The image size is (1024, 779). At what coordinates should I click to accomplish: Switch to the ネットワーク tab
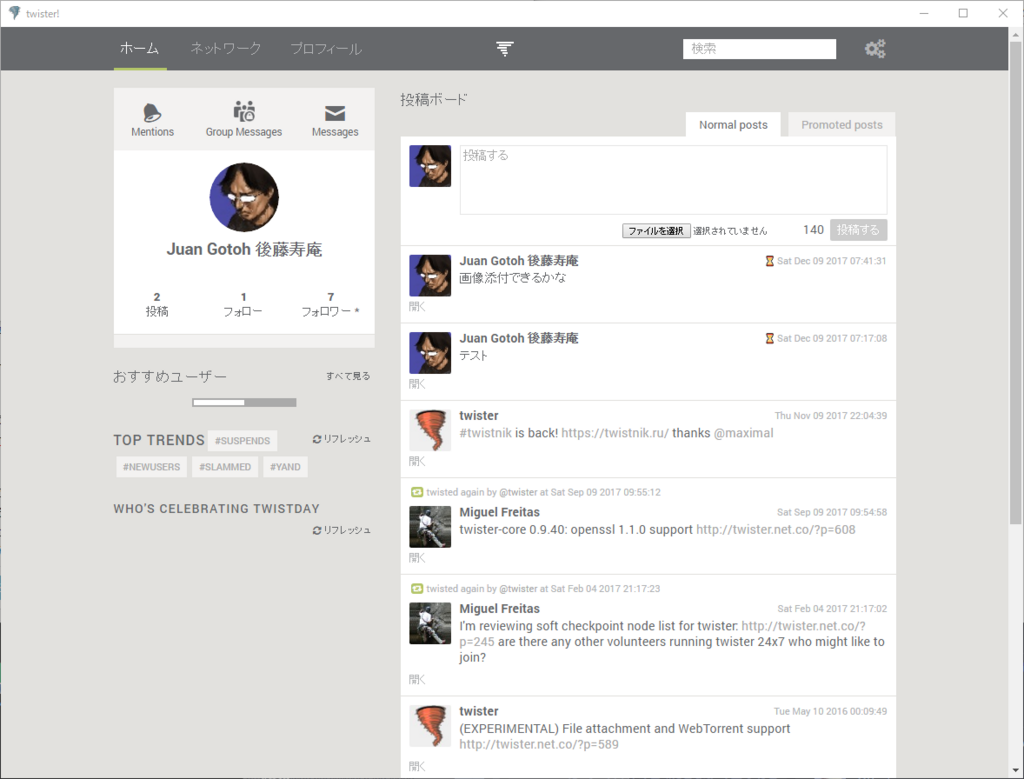225,48
